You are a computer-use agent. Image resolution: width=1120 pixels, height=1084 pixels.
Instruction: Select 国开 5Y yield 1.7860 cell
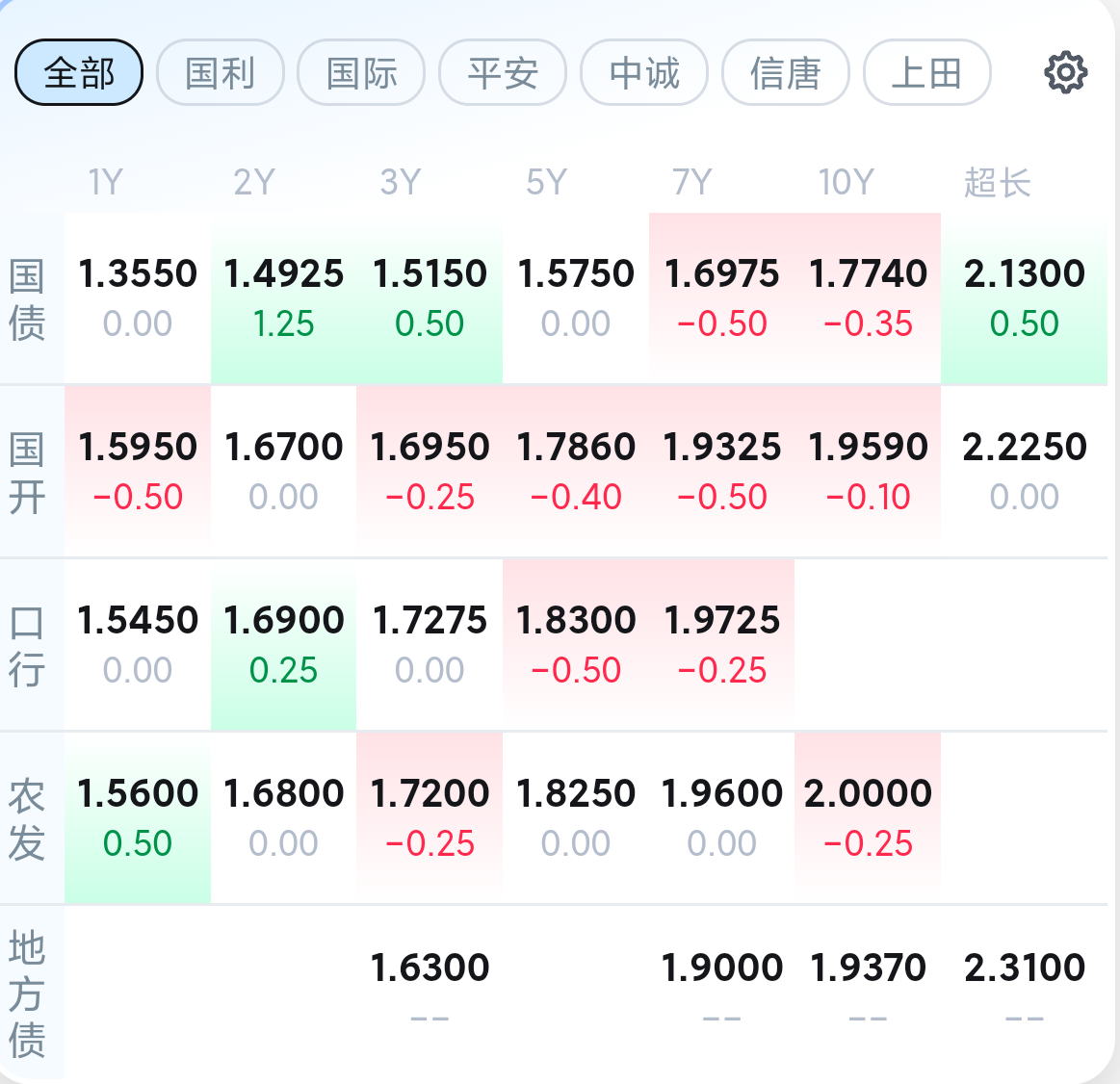click(x=576, y=472)
